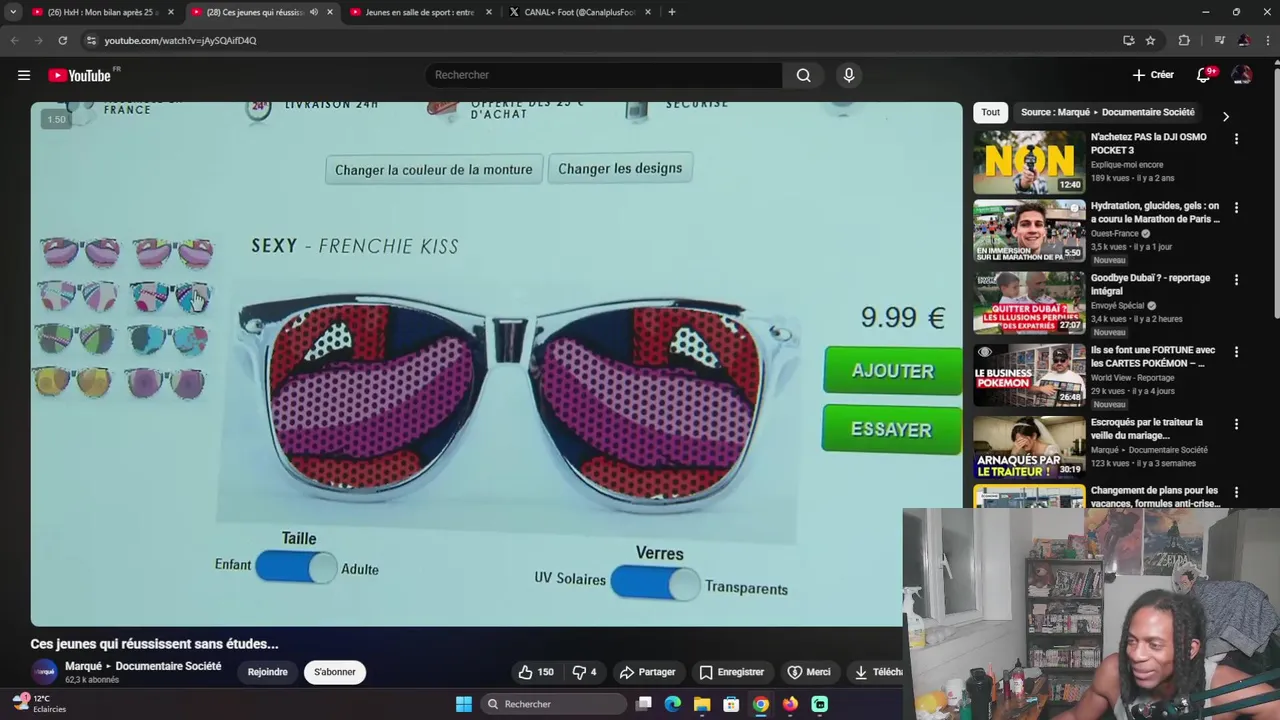The height and width of the screenshot is (720, 1280).
Task: Reload the page in Chrome
Action: click(62, 40)
